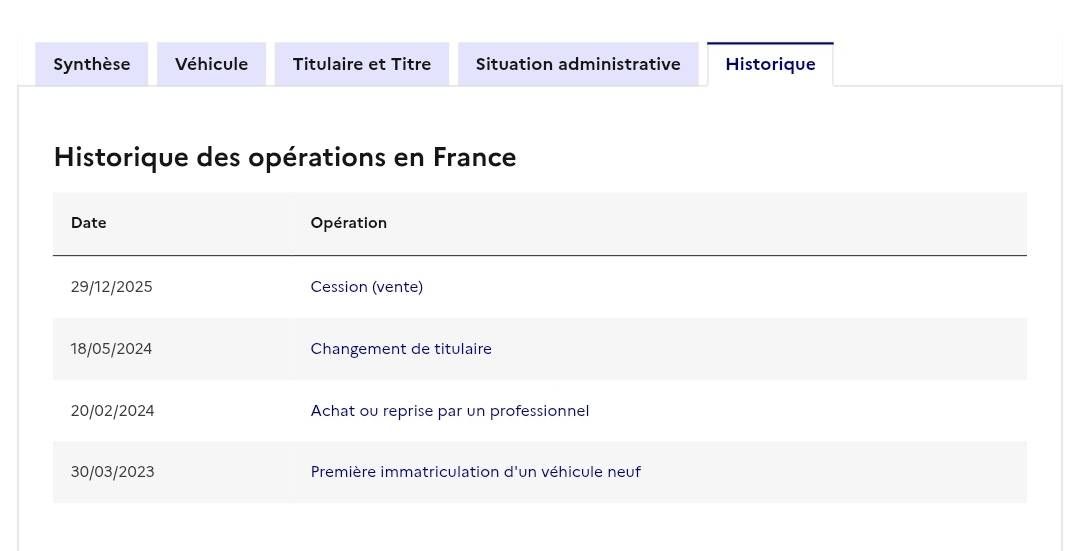Image resolution: width=1079 pixels, height=551 pixels.
Task: Click the word professionnel in the third row
Action: [539, 411]
